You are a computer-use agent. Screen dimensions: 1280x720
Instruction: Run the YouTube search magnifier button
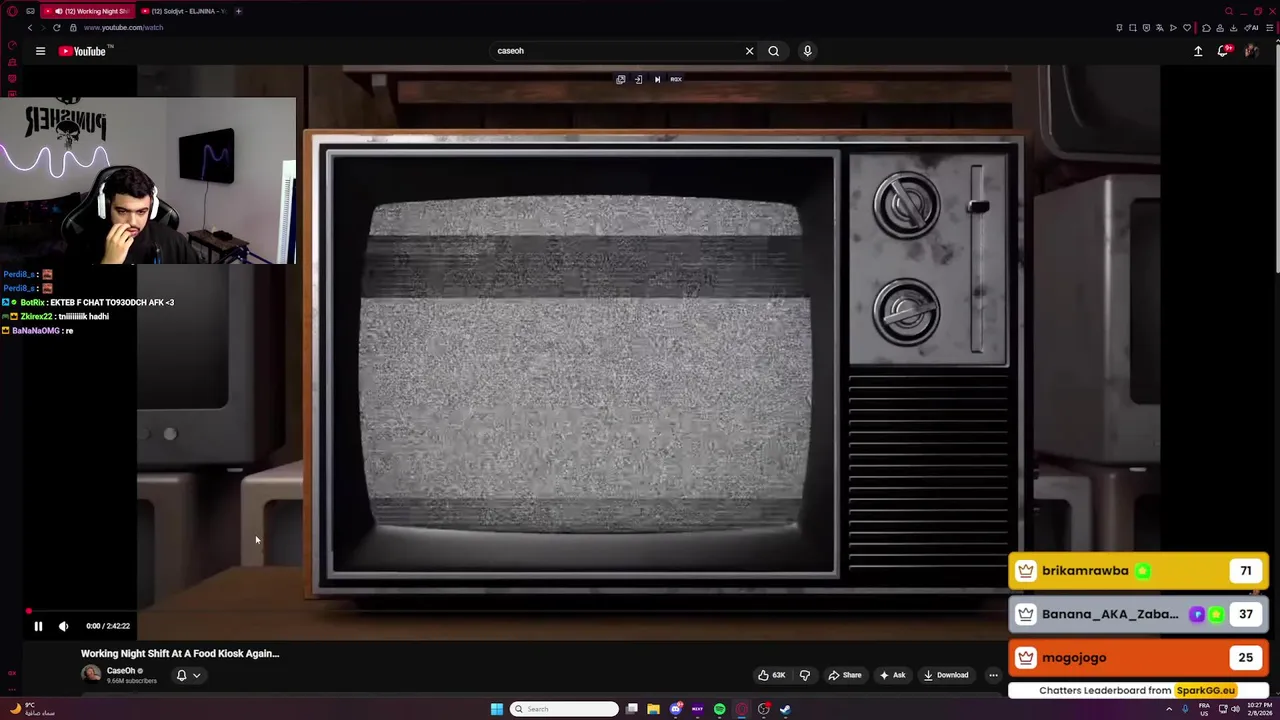(x=773, y=51)
